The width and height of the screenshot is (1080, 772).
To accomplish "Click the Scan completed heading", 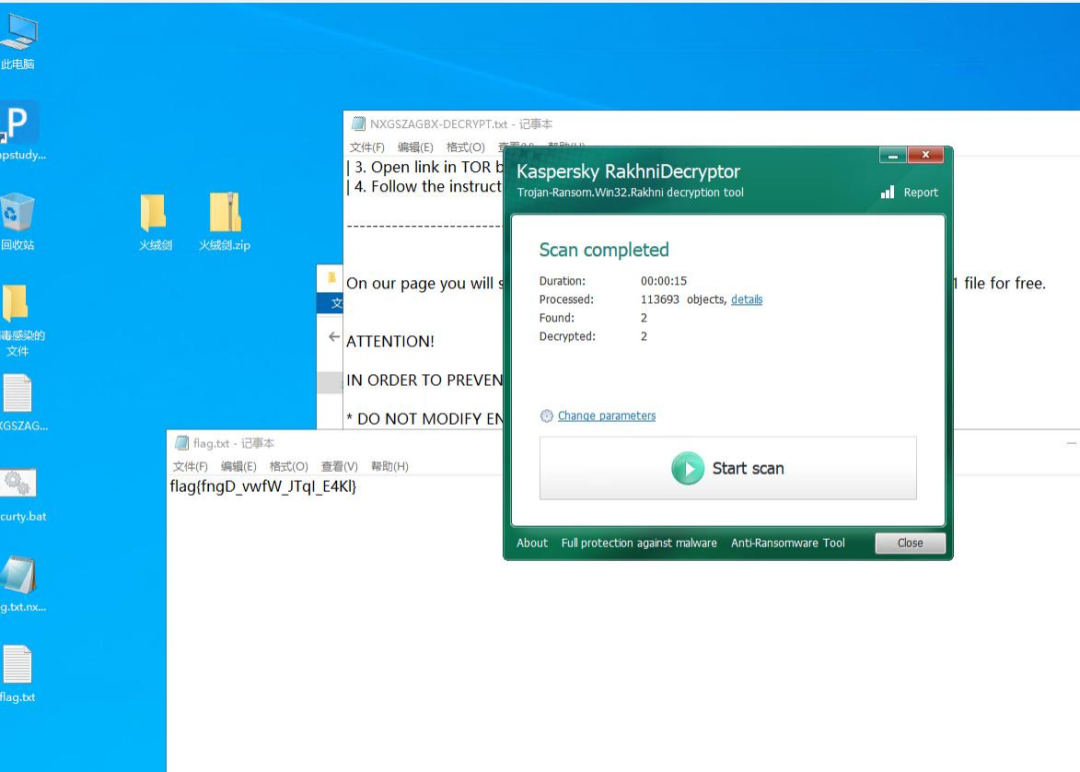I will [604, 250].
